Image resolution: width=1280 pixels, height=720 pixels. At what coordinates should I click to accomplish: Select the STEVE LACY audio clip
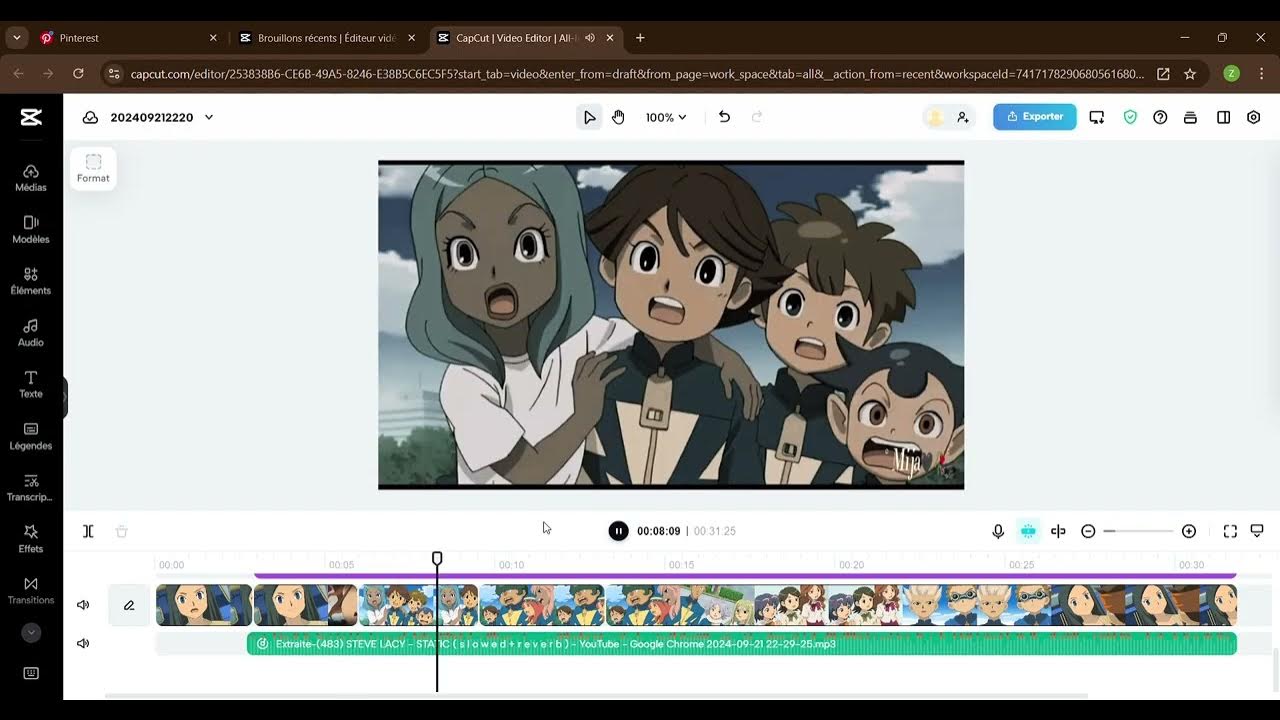pos(742,644)
